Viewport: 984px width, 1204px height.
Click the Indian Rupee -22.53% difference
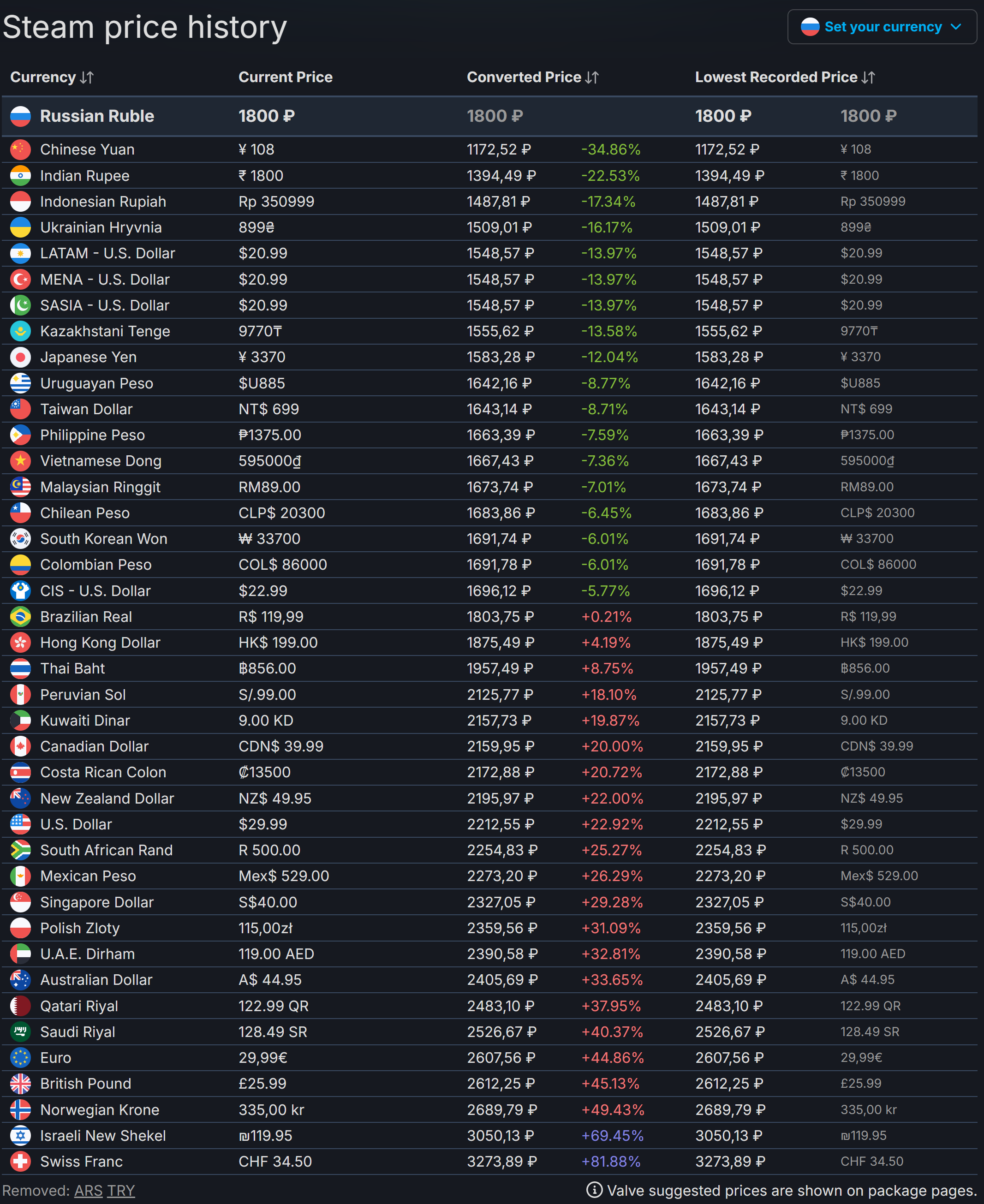tap(610, 176)
